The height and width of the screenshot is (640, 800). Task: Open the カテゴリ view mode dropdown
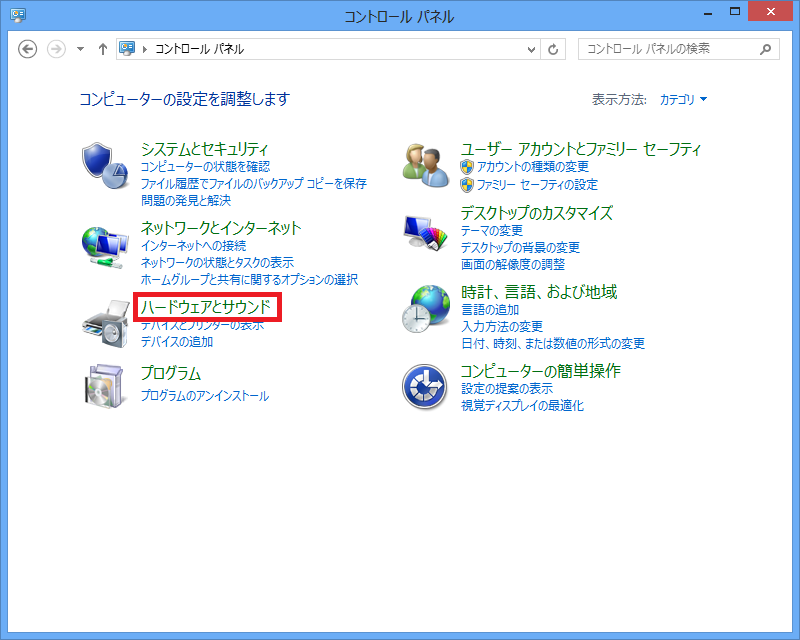click(683, 100)
